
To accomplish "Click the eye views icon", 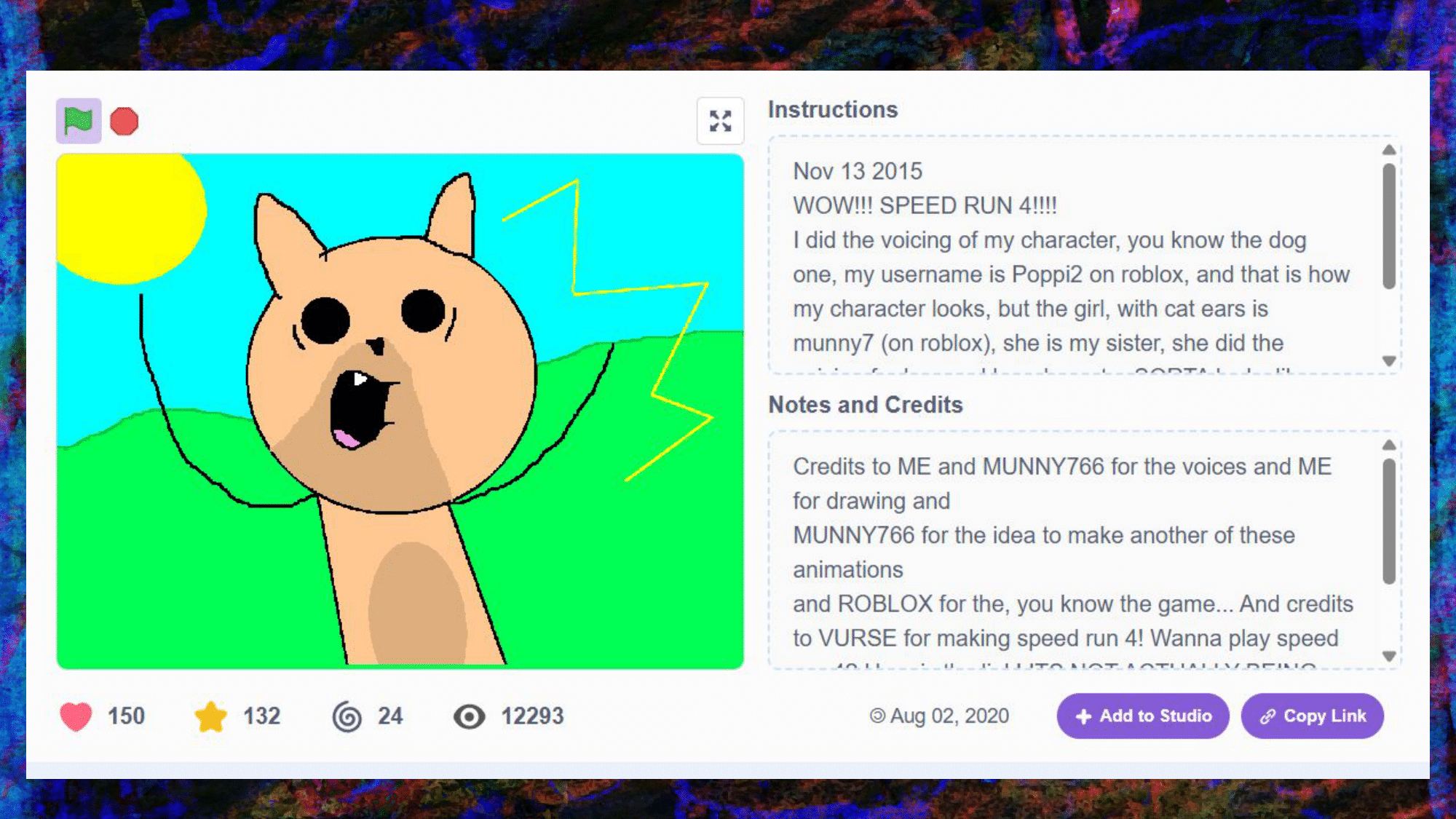I will (x=470, y=716).
